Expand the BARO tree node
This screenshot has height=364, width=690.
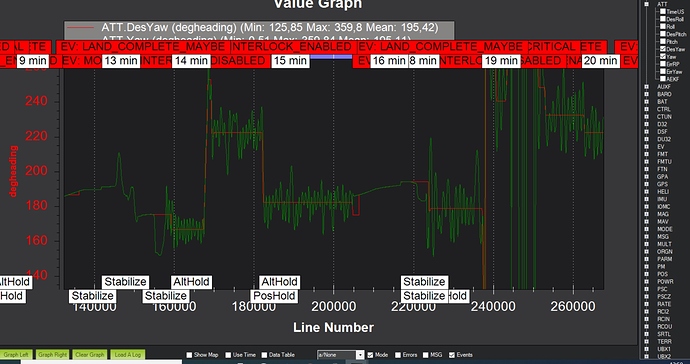click(646, 94)
